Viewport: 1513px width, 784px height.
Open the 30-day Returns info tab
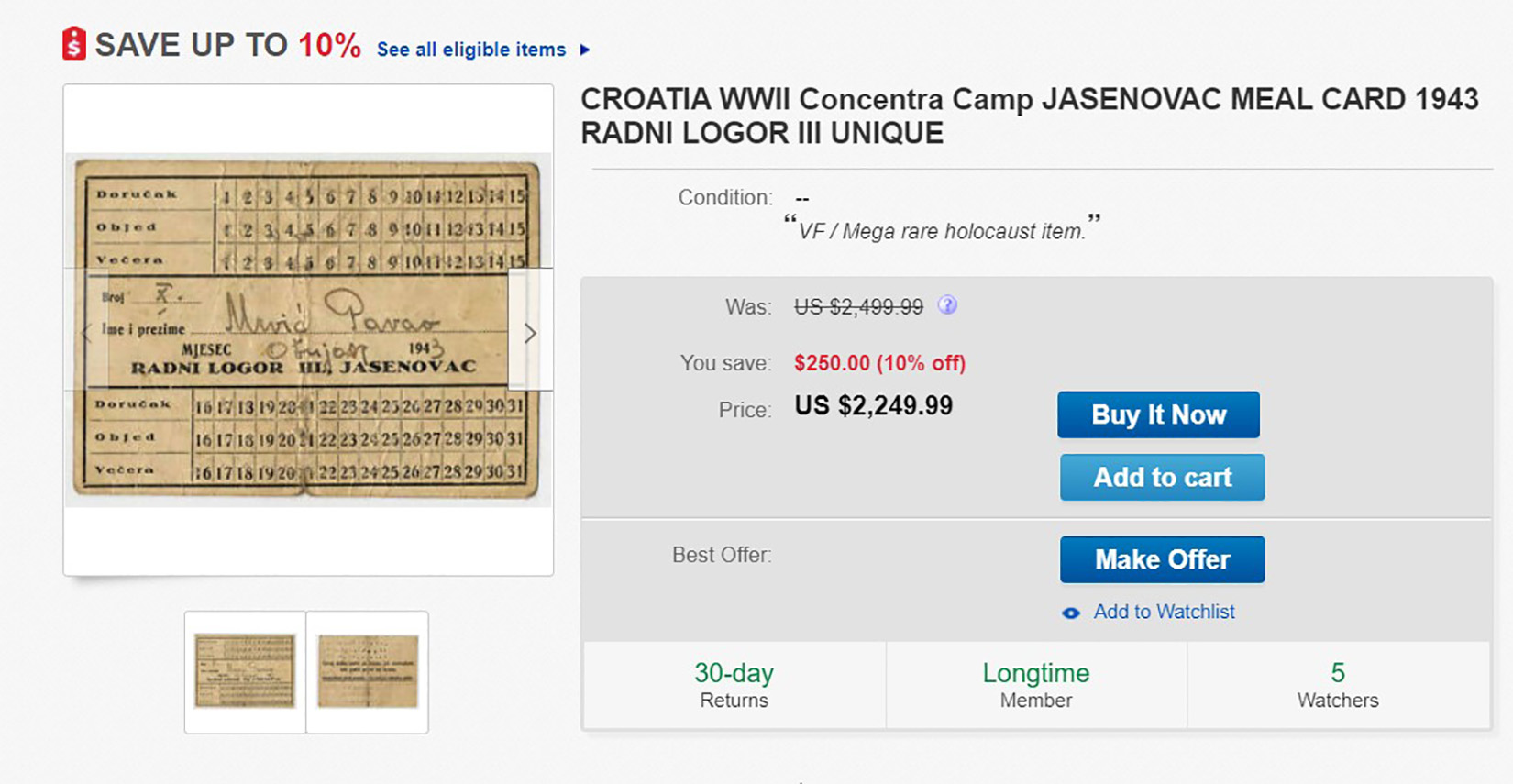(734, 685)
